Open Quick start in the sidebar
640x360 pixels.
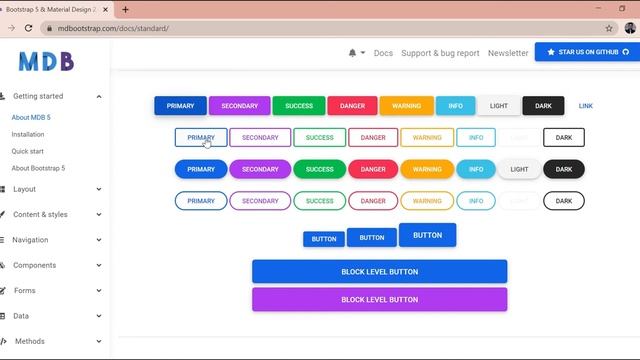coord(27,151)
